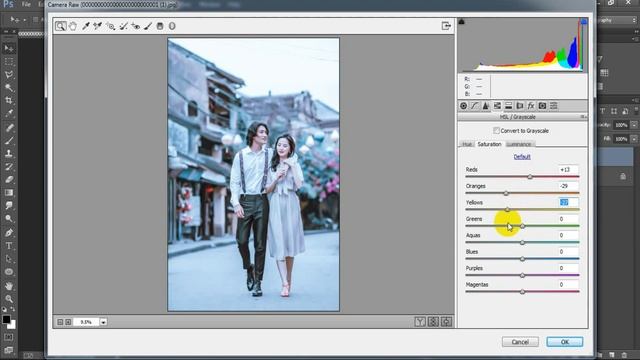The width and height of the screenshot is (640, 360).
Task: Open the Detail panel icon
Action: [x=486, y=106]
